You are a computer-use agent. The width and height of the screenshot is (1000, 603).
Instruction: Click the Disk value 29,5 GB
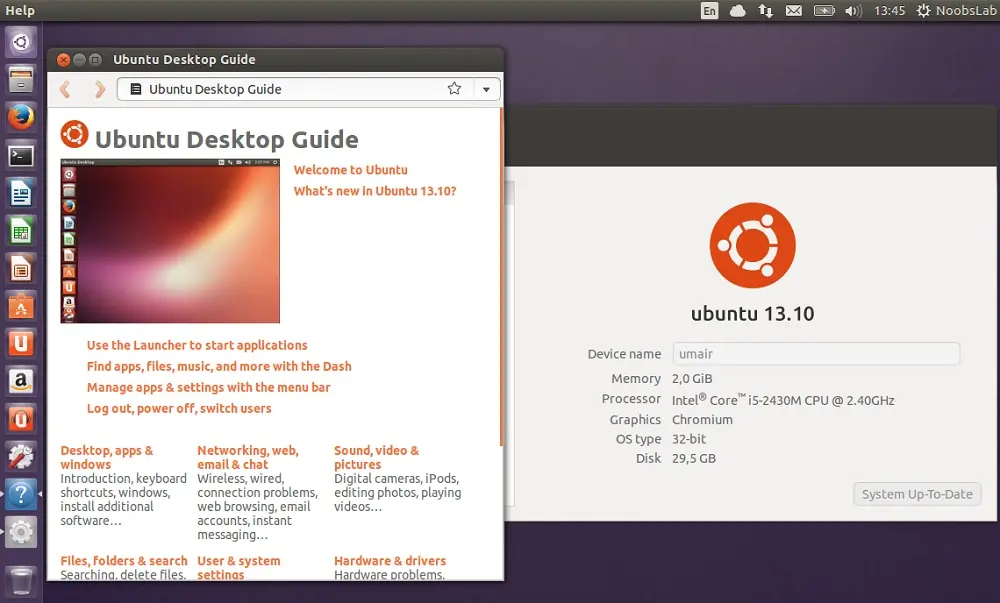pyautogui.click(x=694, y=458)
